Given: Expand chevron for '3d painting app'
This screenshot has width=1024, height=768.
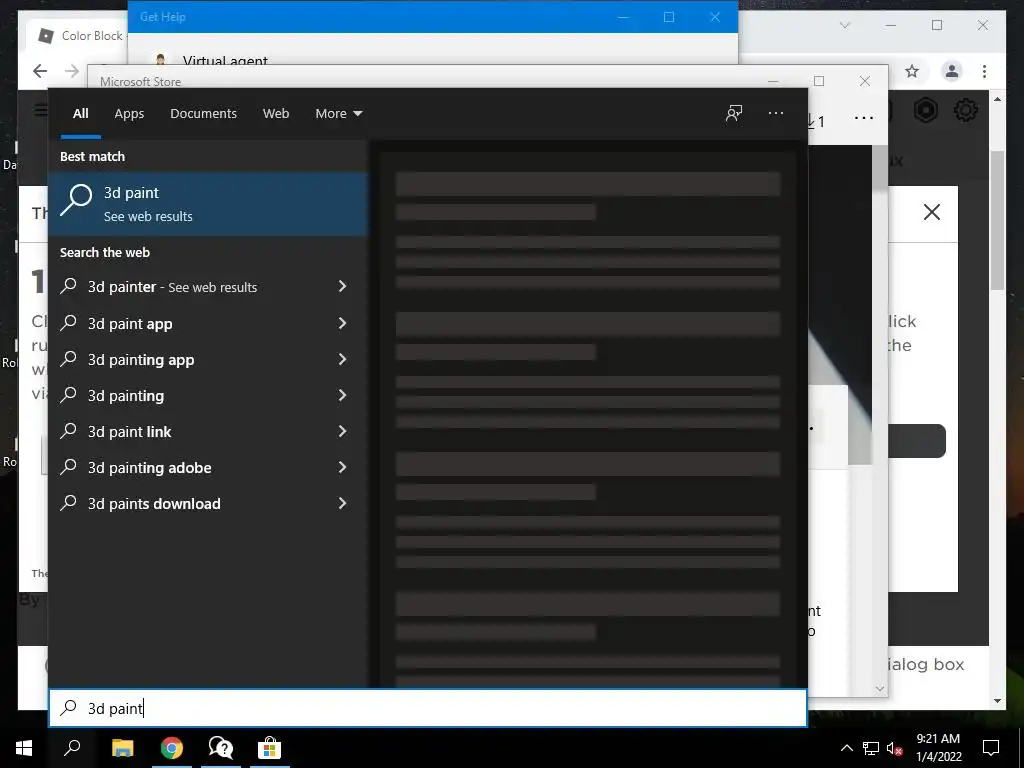Looking at the screenshot, I should point(342,359).
